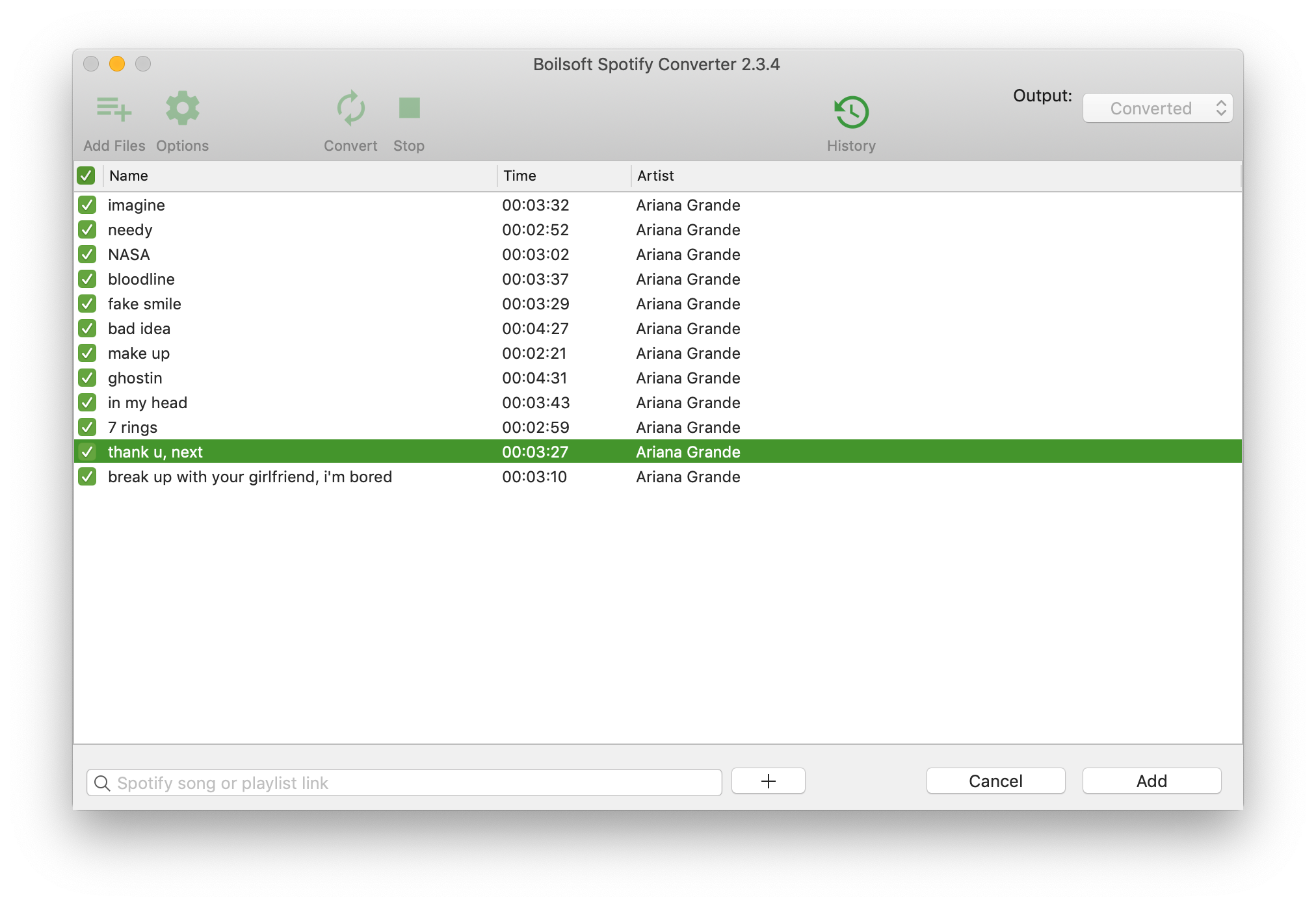
Task: Click the Convert arrows icon
Action: tap(350, 108)
